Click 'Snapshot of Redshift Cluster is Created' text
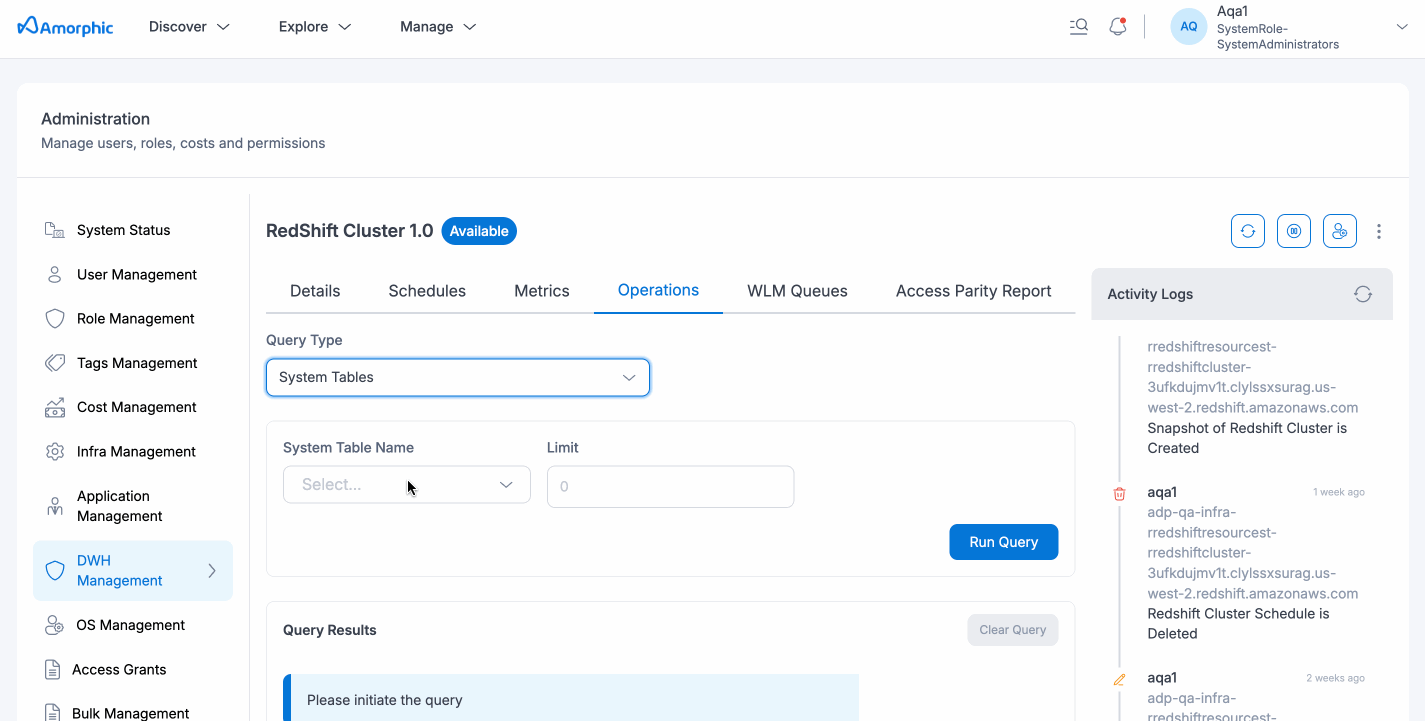Viewport: 1425px width, 721px height. click(x=1247, y=438)
